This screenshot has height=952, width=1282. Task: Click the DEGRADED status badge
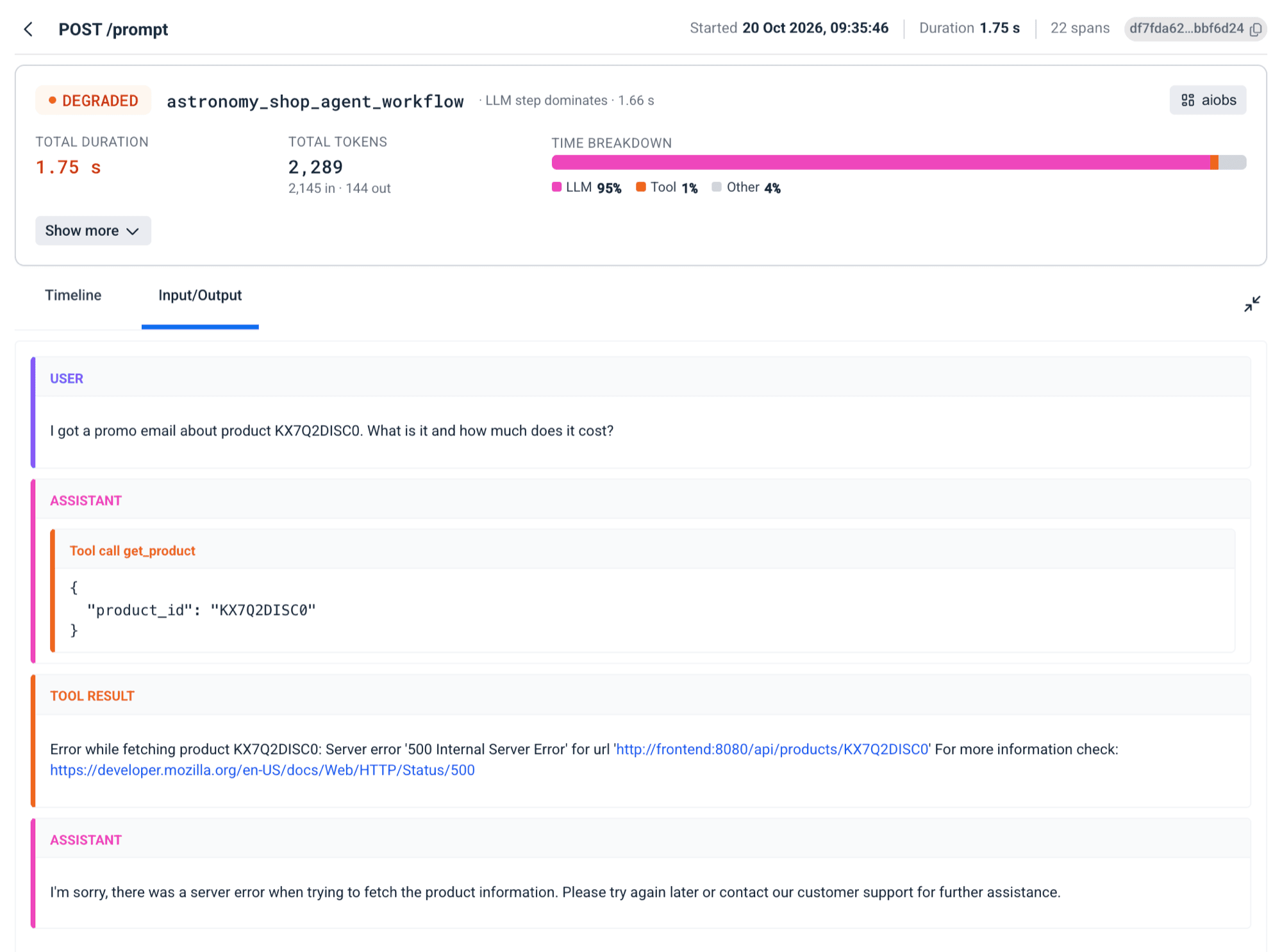click(x=94, y=101)
